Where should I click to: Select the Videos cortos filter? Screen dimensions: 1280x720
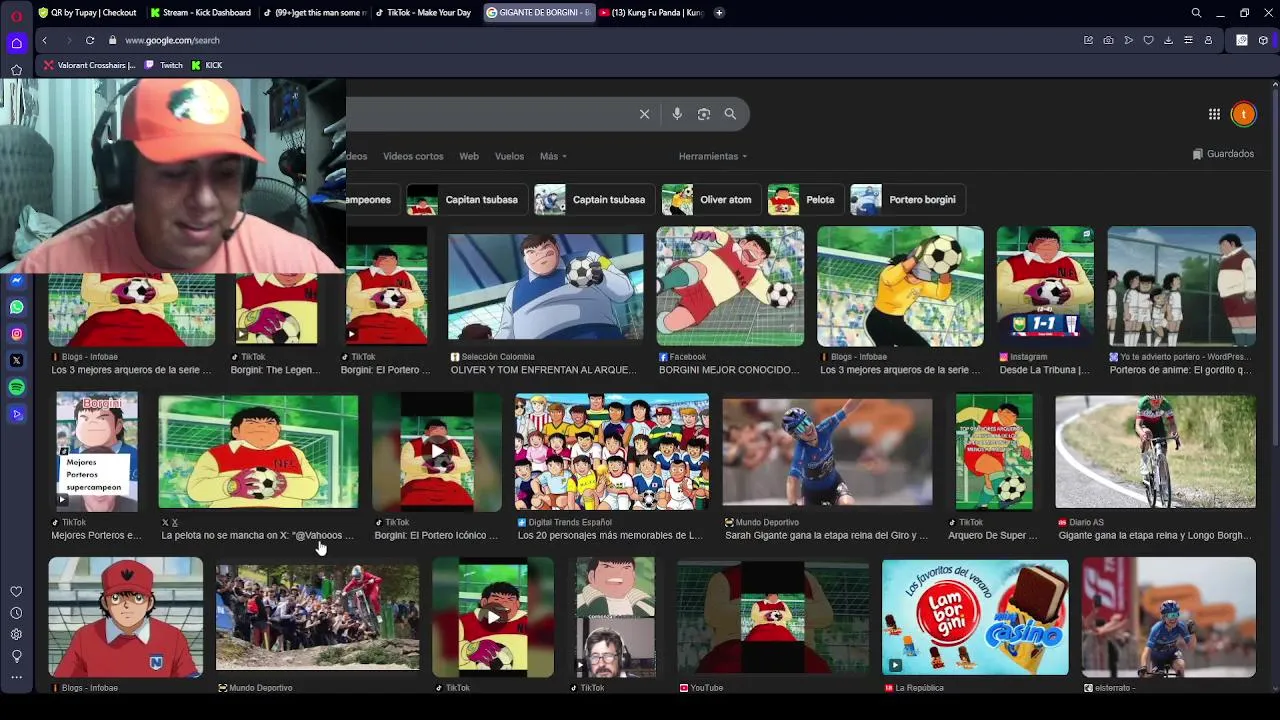[x=413, y=156]
